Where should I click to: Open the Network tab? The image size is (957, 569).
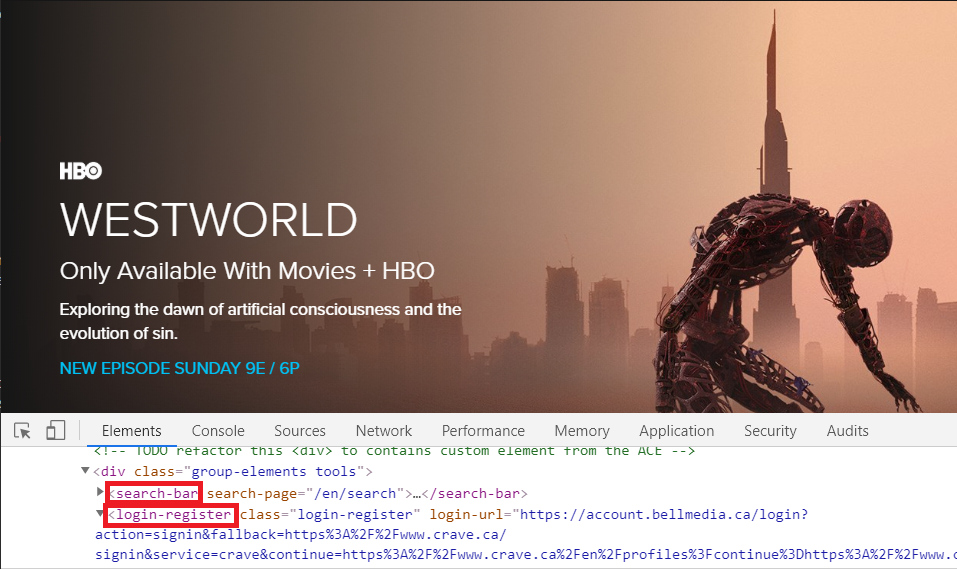(x=384, y=431)
